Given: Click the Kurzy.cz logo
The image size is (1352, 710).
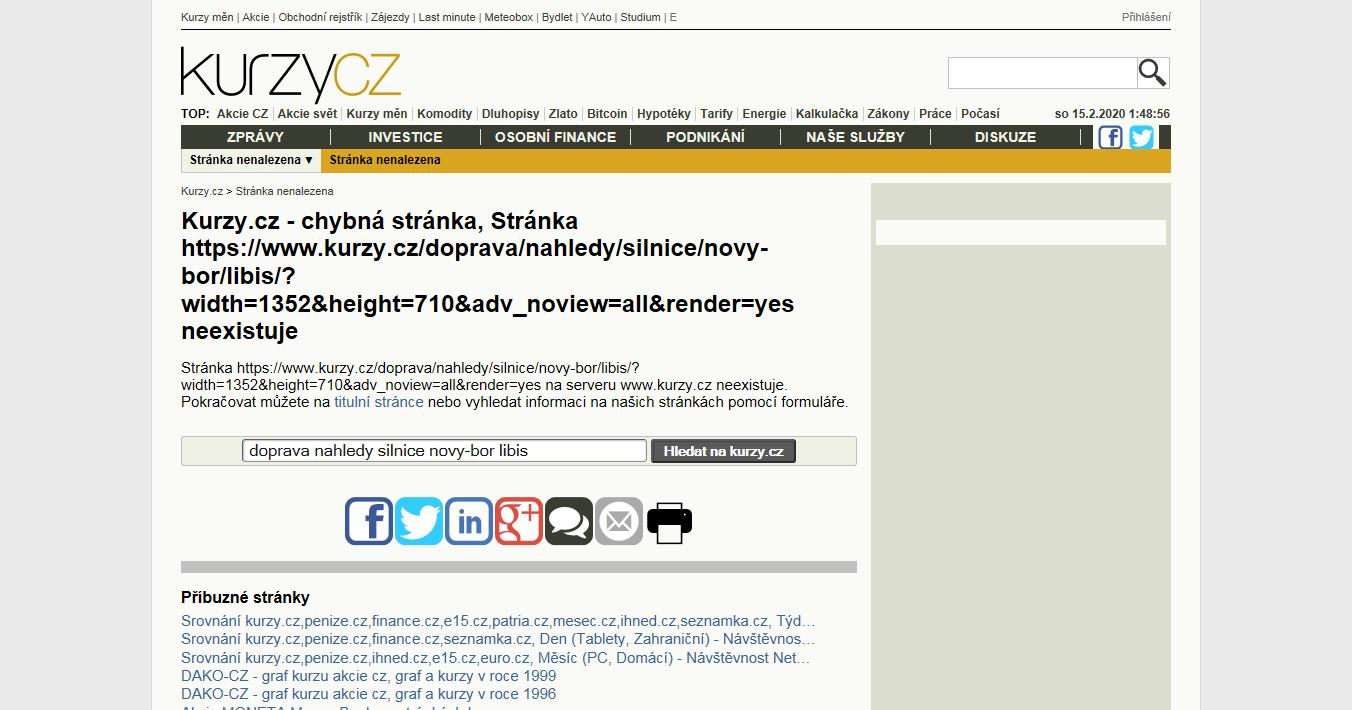Looking at the screenshot, I should click(x=291, y=75).
